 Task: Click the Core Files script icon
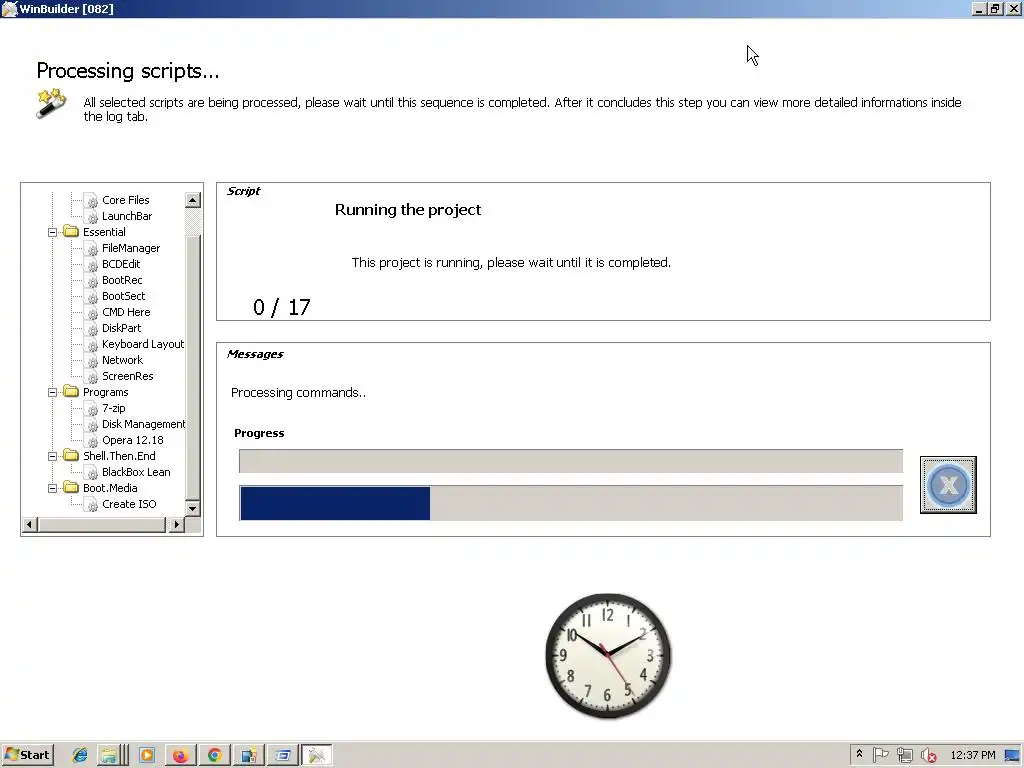coord(92,200)
